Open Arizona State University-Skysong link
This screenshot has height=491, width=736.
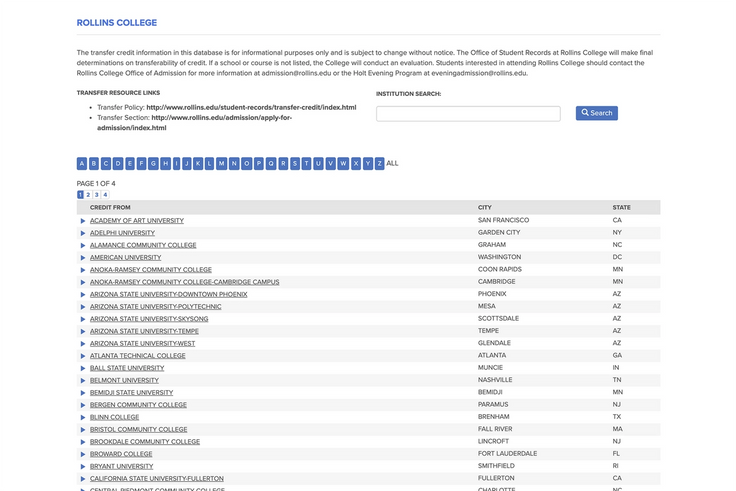pyautogui.click(x=149, y=319)
